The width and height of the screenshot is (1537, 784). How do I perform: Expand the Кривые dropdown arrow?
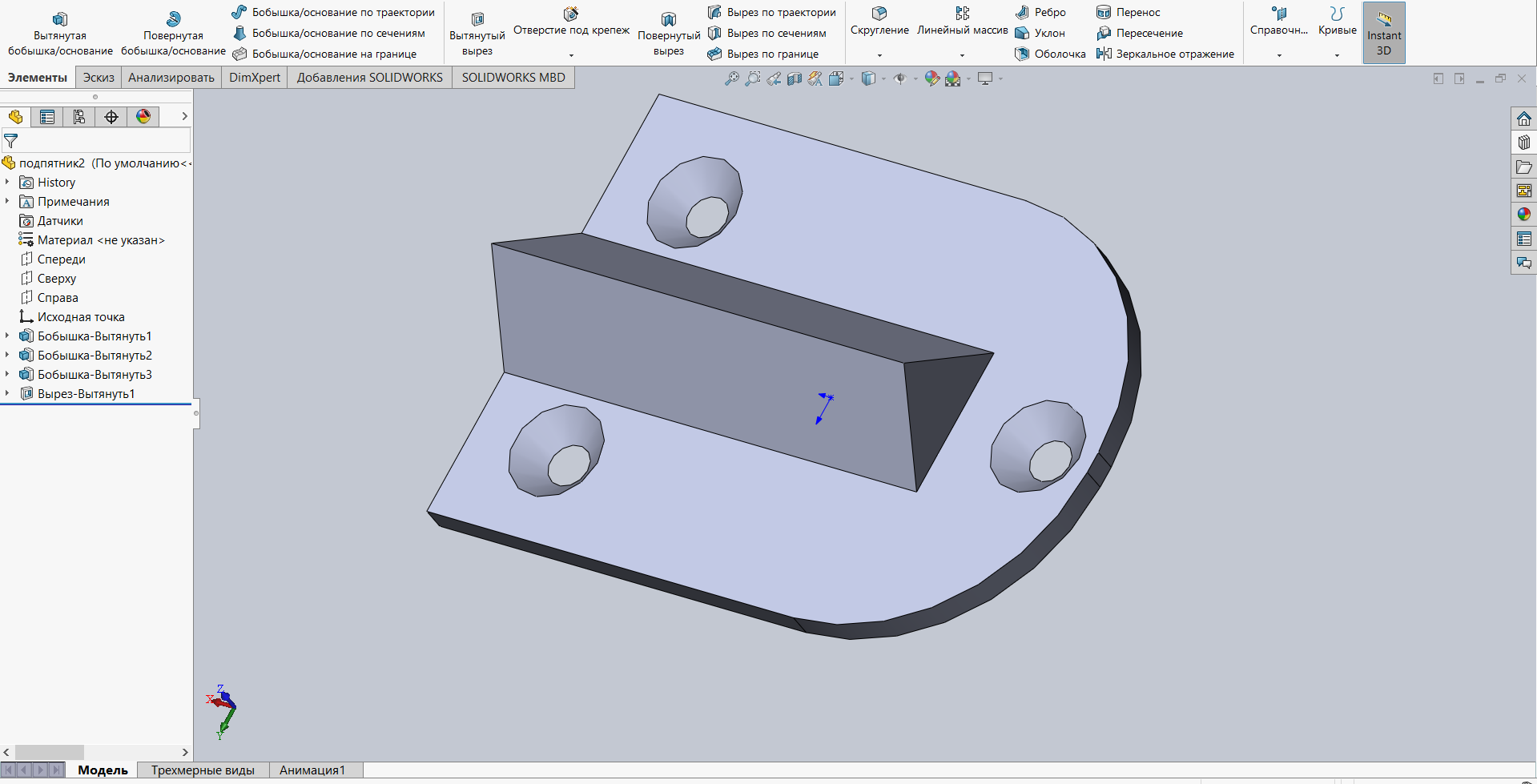pos(1337,55)
